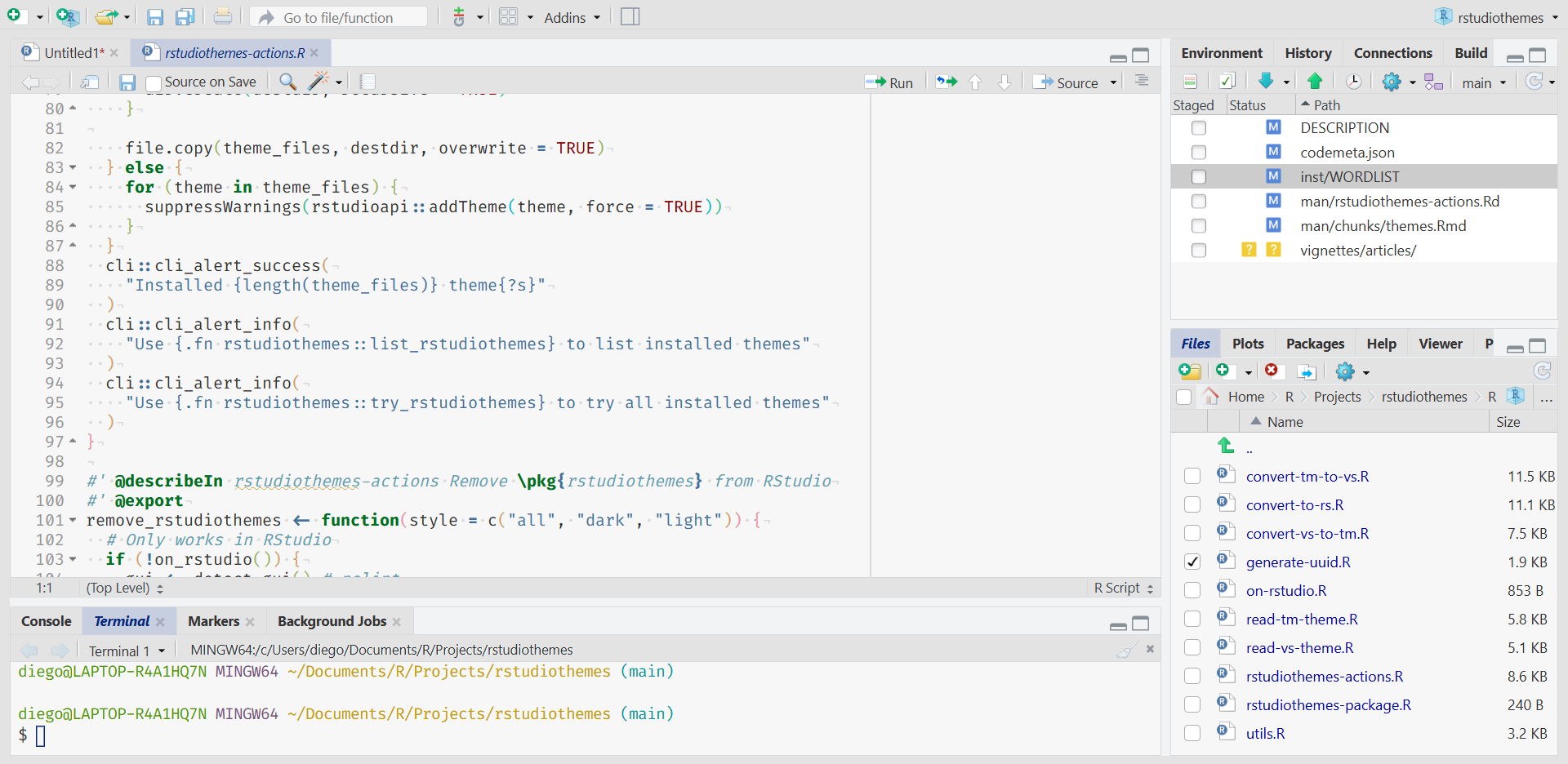Switch to the Console tab

coord(47,621)
